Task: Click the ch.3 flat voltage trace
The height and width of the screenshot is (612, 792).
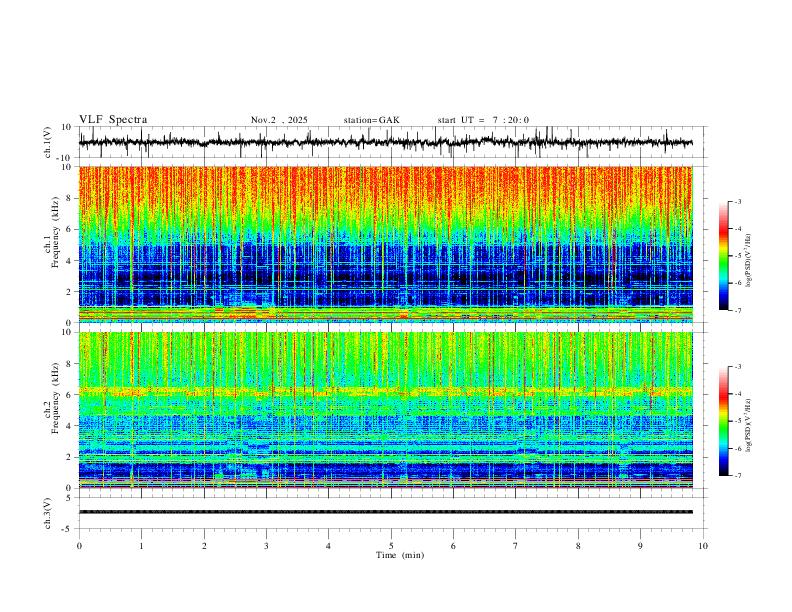Action: pyautogui.click(x=386, y=512)
